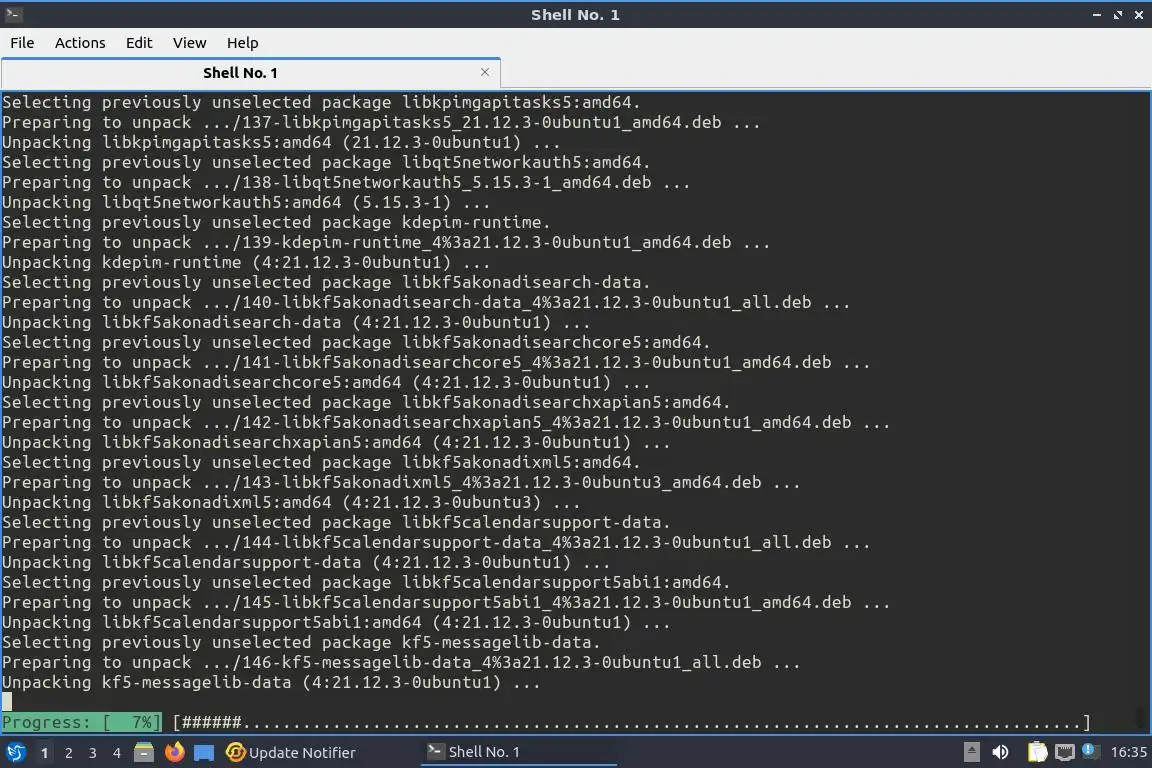The width and height of the screenshot is (1152, 768).
Task: Click the 16:35 clock in the tray
Action: pos(1128,752)
